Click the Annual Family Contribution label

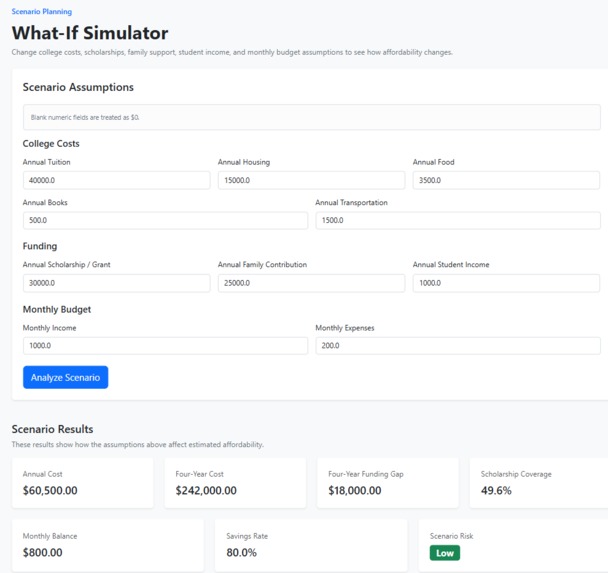tap(262, 265)
